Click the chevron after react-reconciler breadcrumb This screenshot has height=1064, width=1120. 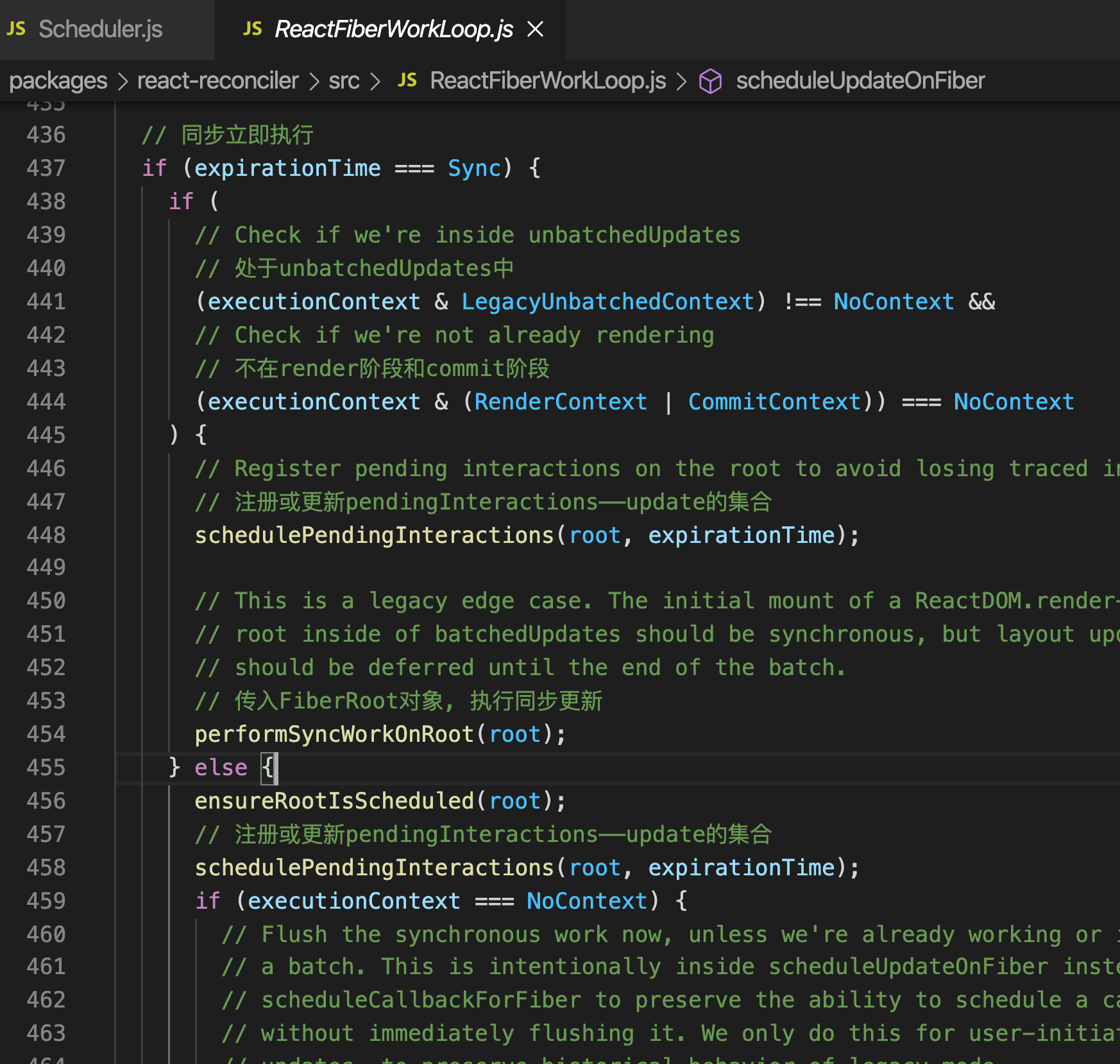(x=314, y=82)
